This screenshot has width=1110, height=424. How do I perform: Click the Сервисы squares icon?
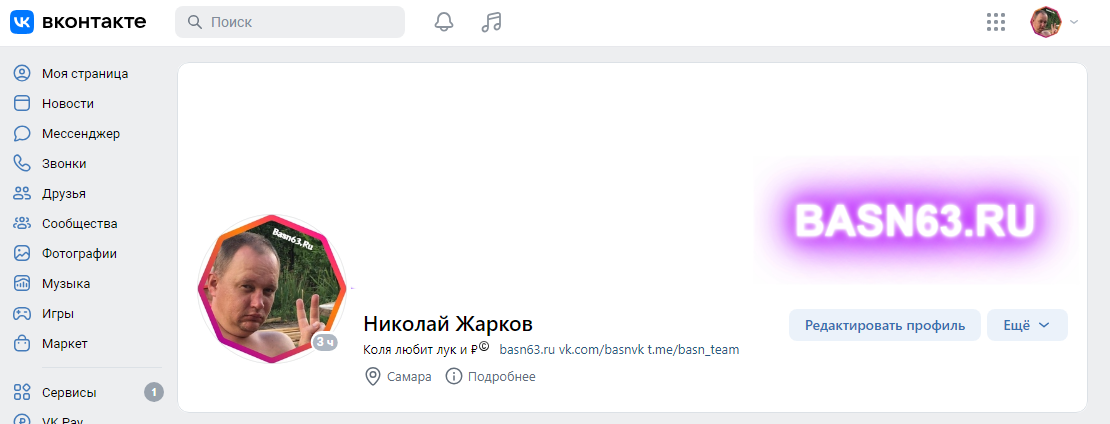coord(23,392)
